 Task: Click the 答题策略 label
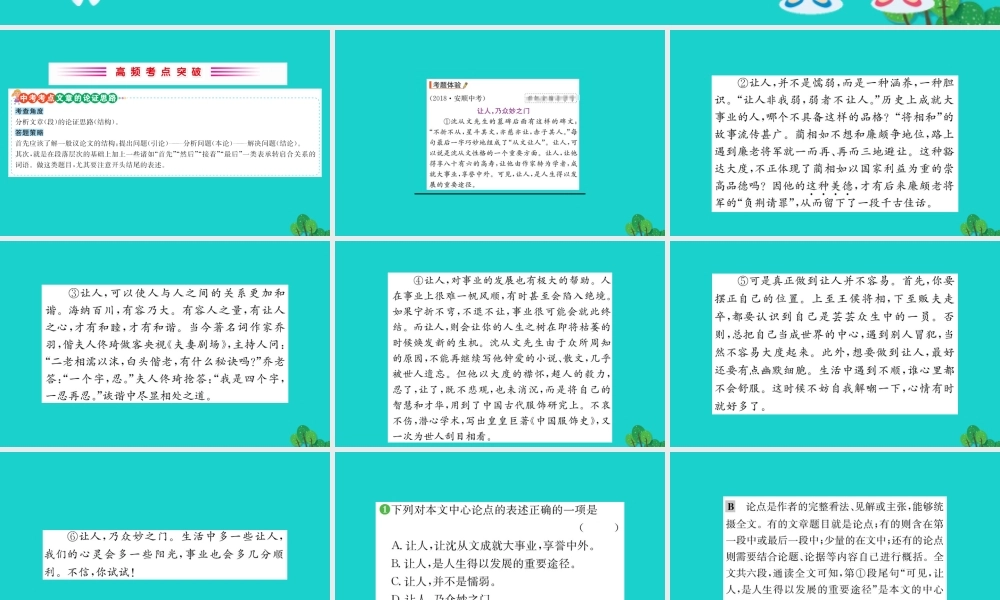click(x=29, y=133)
